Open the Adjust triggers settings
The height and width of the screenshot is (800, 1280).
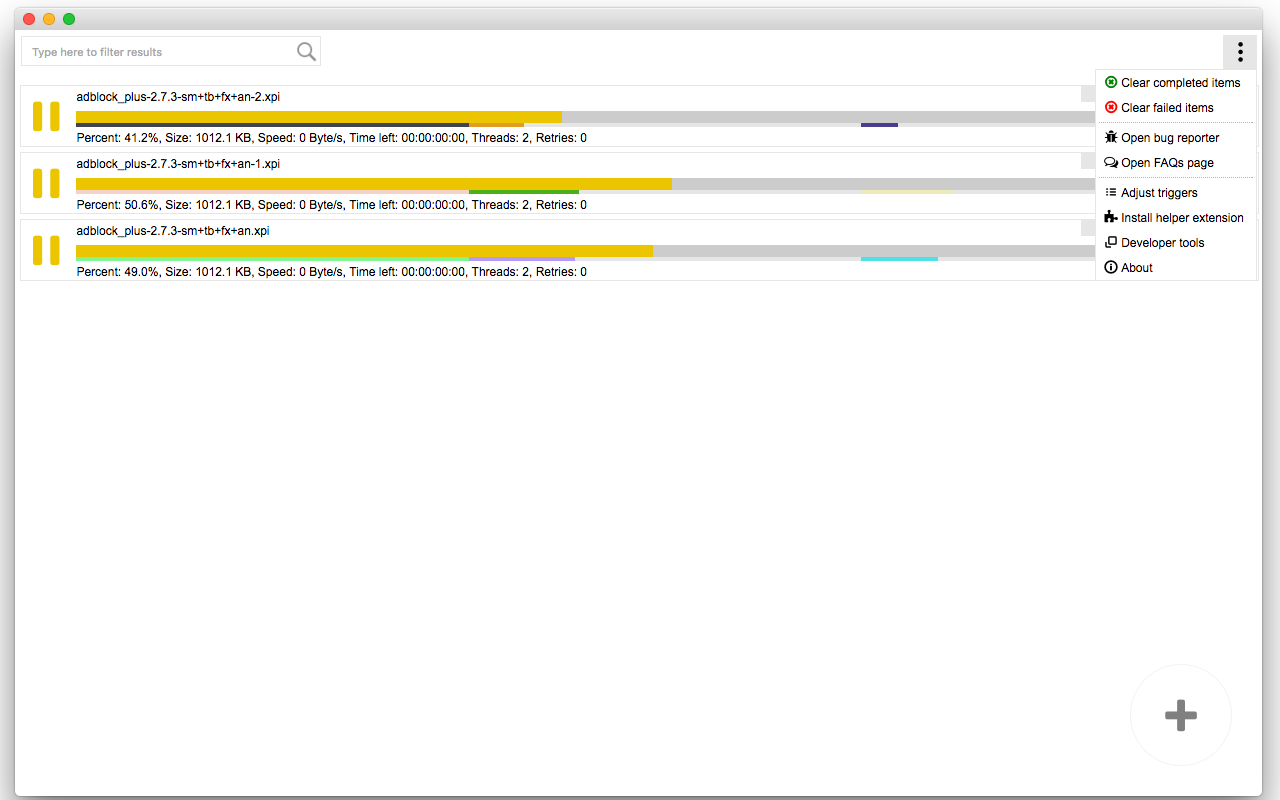point(1157,192)
